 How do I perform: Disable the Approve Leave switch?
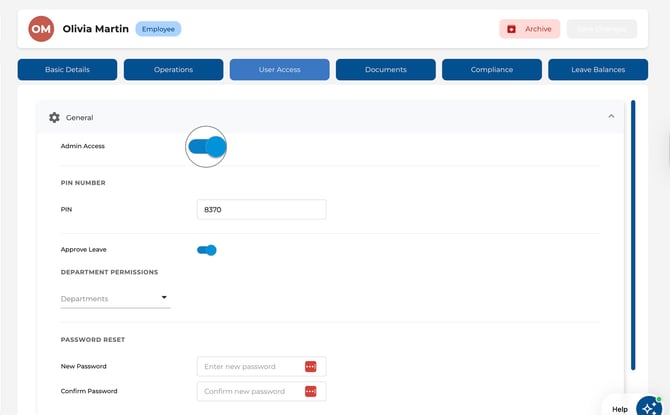click(207, 250)
